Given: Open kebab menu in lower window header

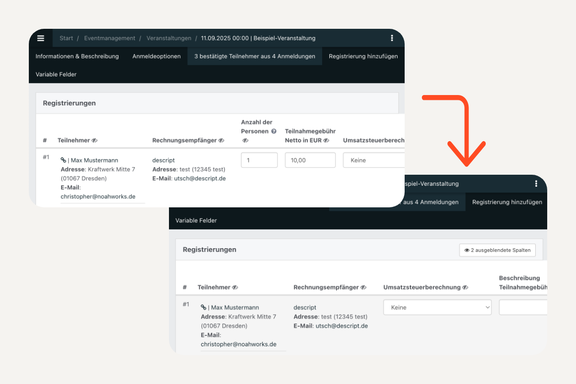Looking at the screenshot, I should 536,184.
